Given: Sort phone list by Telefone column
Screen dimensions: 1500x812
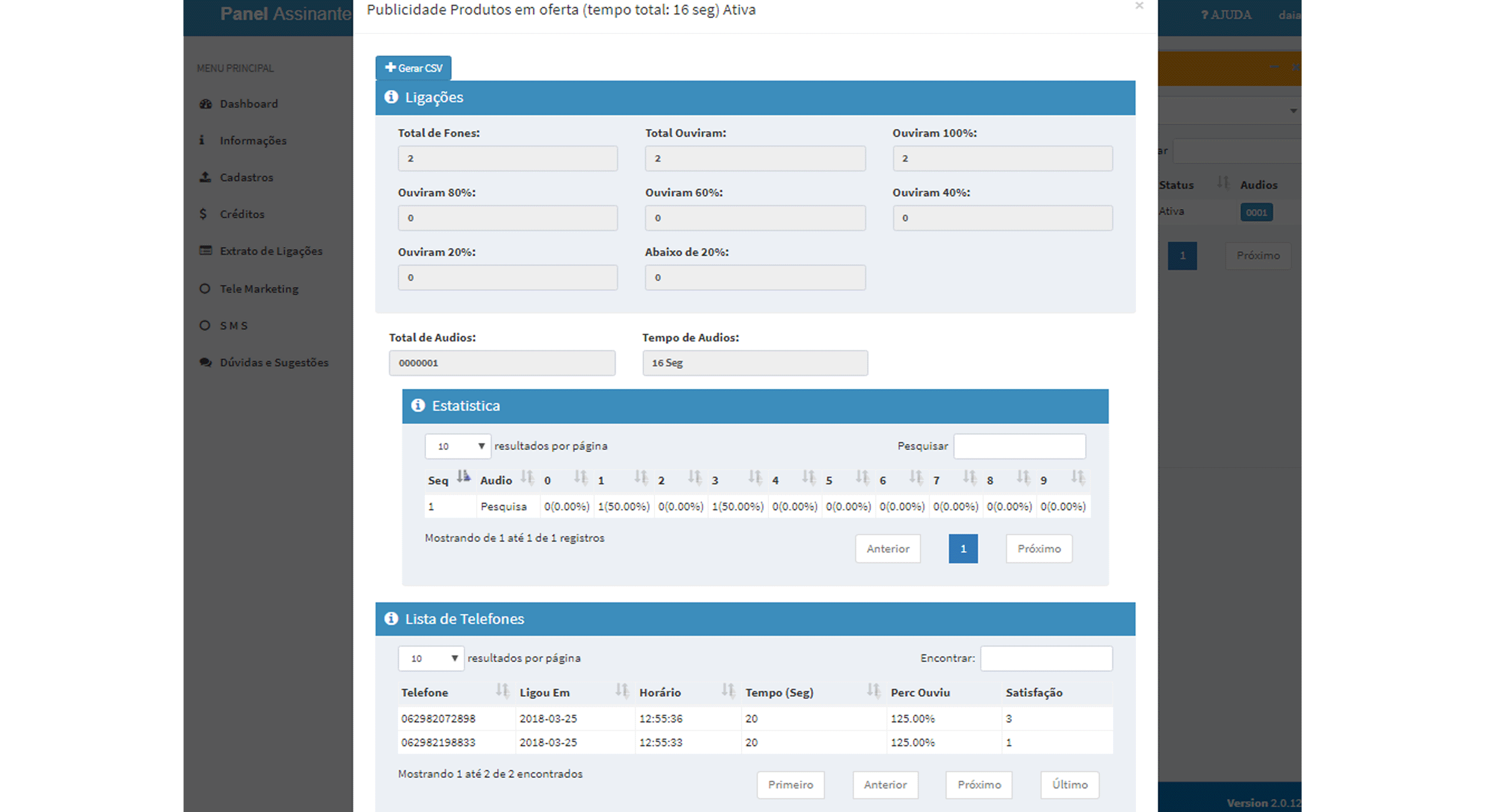Looking at the screenshot, I should click(x=456, y=692).
